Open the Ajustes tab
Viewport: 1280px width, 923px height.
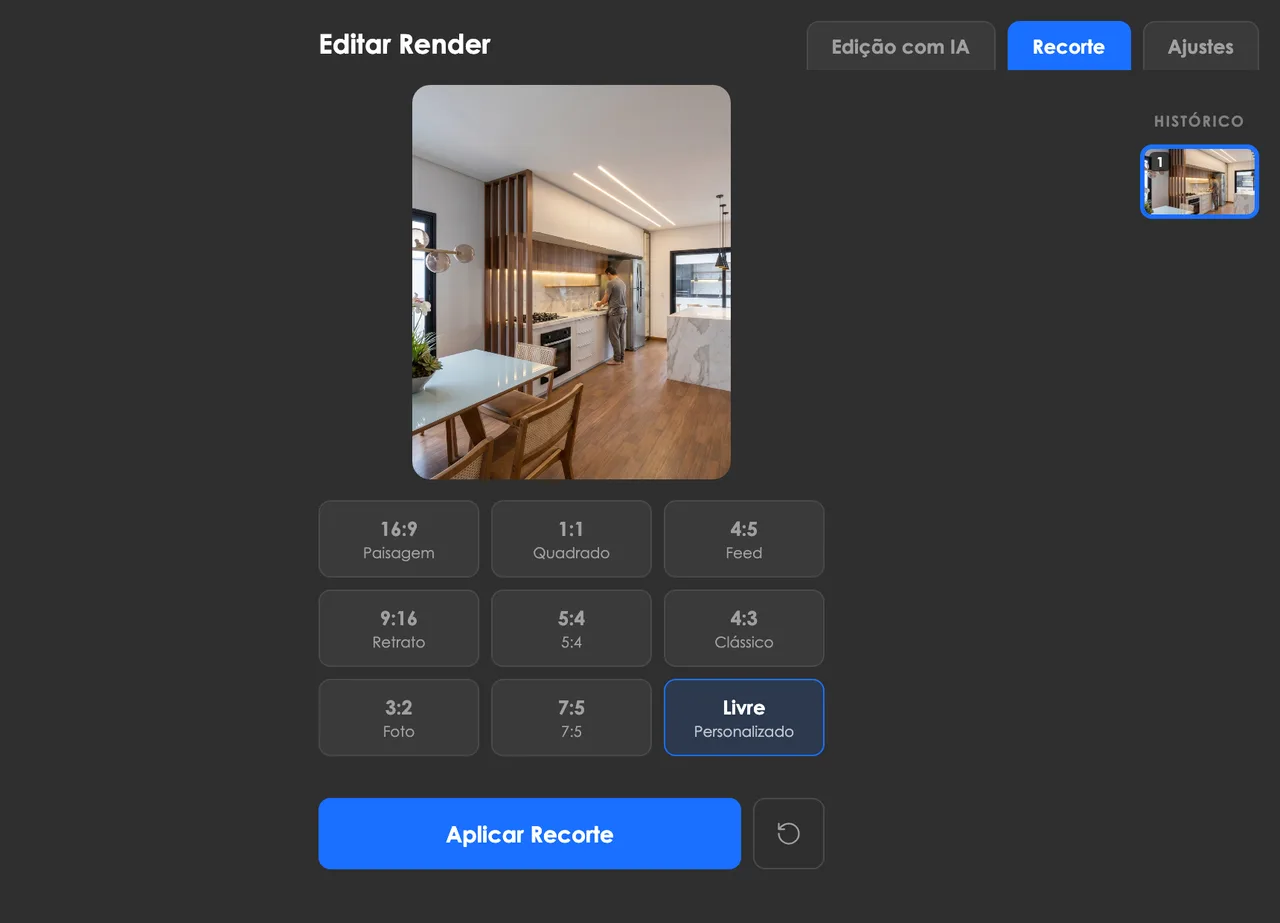[x=1200, y=46]
